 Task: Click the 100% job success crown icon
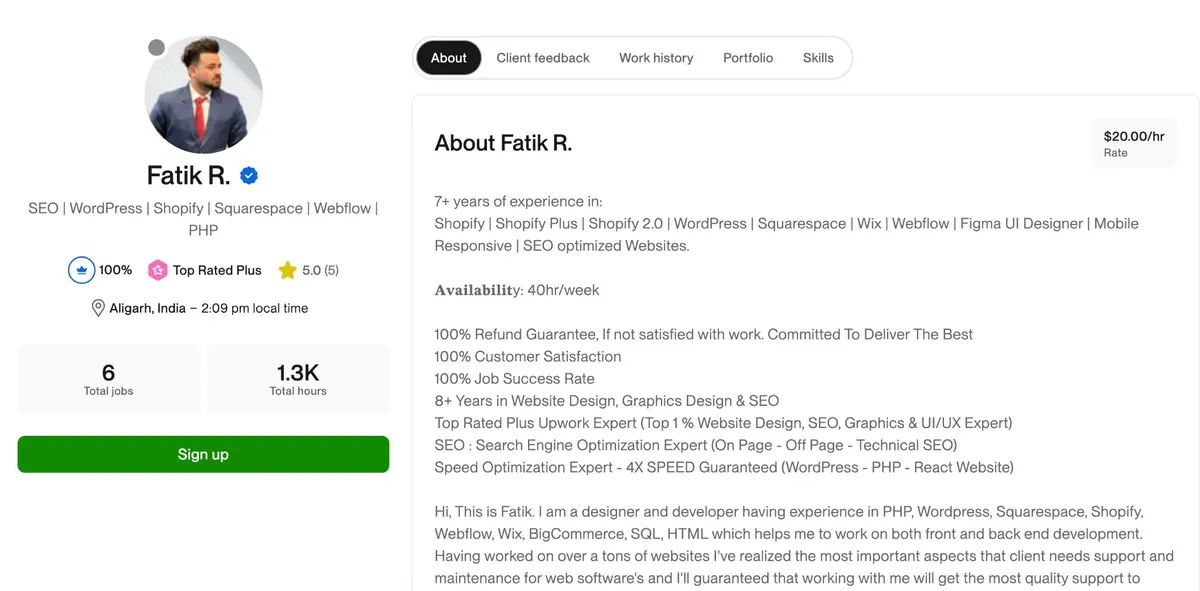tap(81, 270)
